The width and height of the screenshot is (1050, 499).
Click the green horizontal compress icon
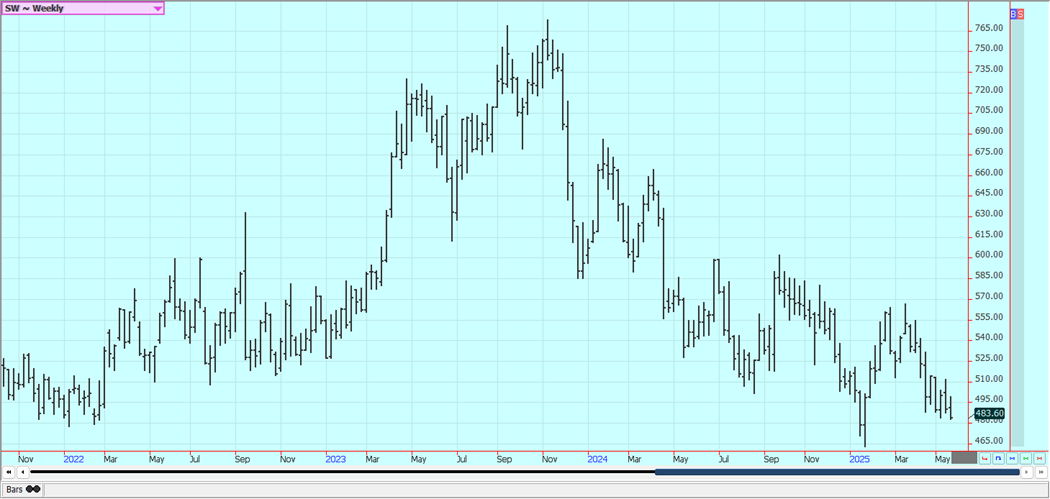(x=1026, y=459)
